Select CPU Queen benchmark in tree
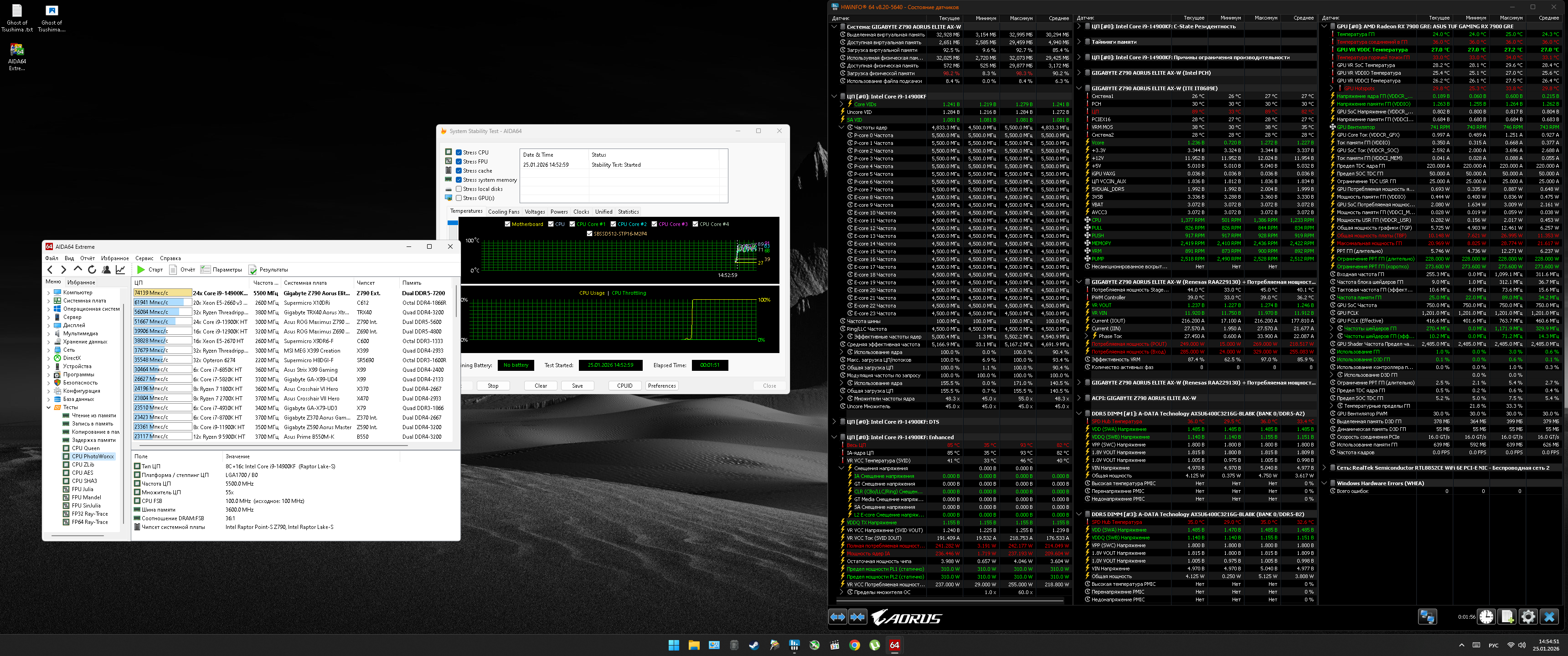This screenshot has width=1568, height=656. tap(85, 448)
